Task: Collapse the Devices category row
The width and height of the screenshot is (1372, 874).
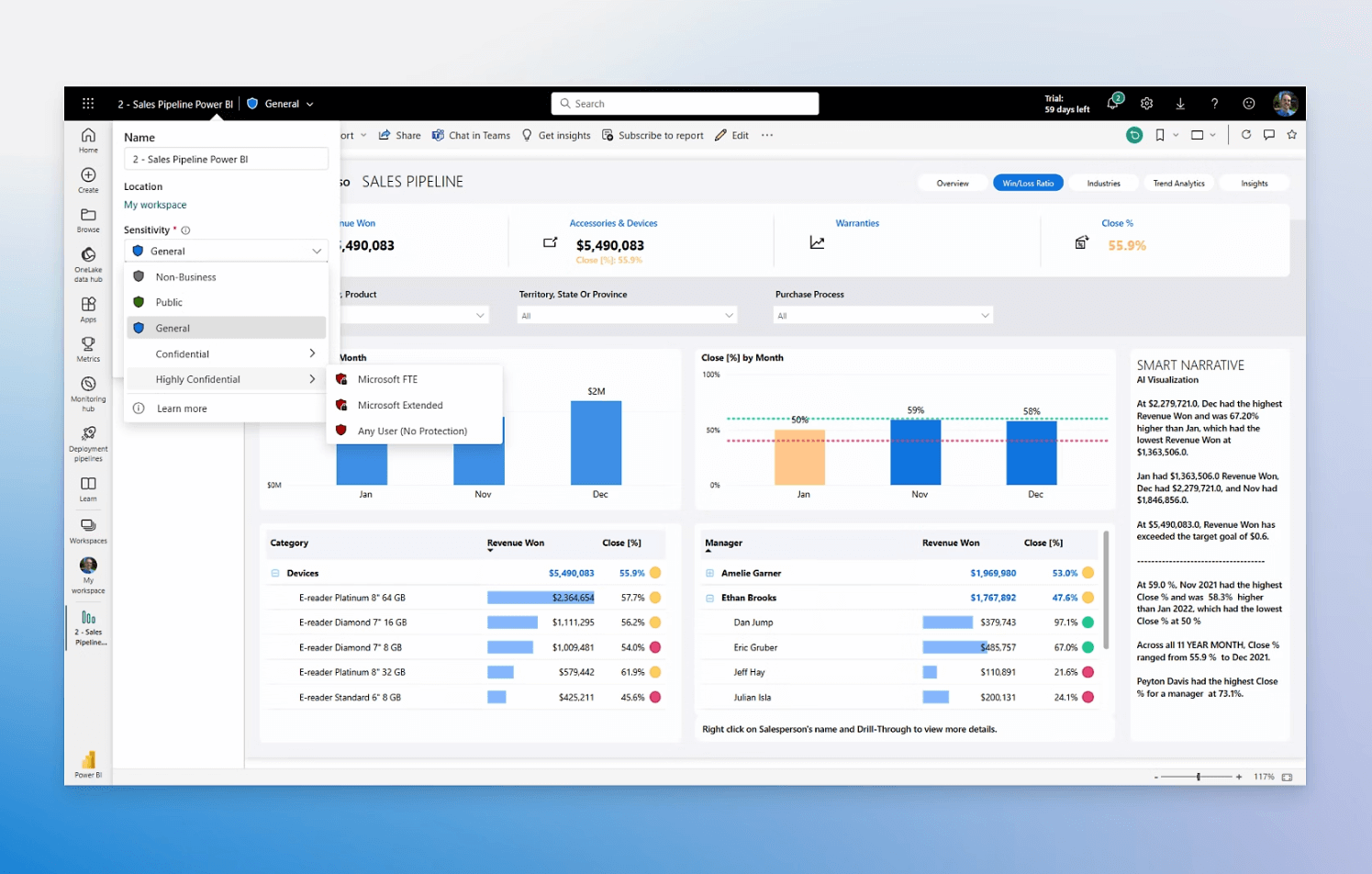Action: coord(275,573)
